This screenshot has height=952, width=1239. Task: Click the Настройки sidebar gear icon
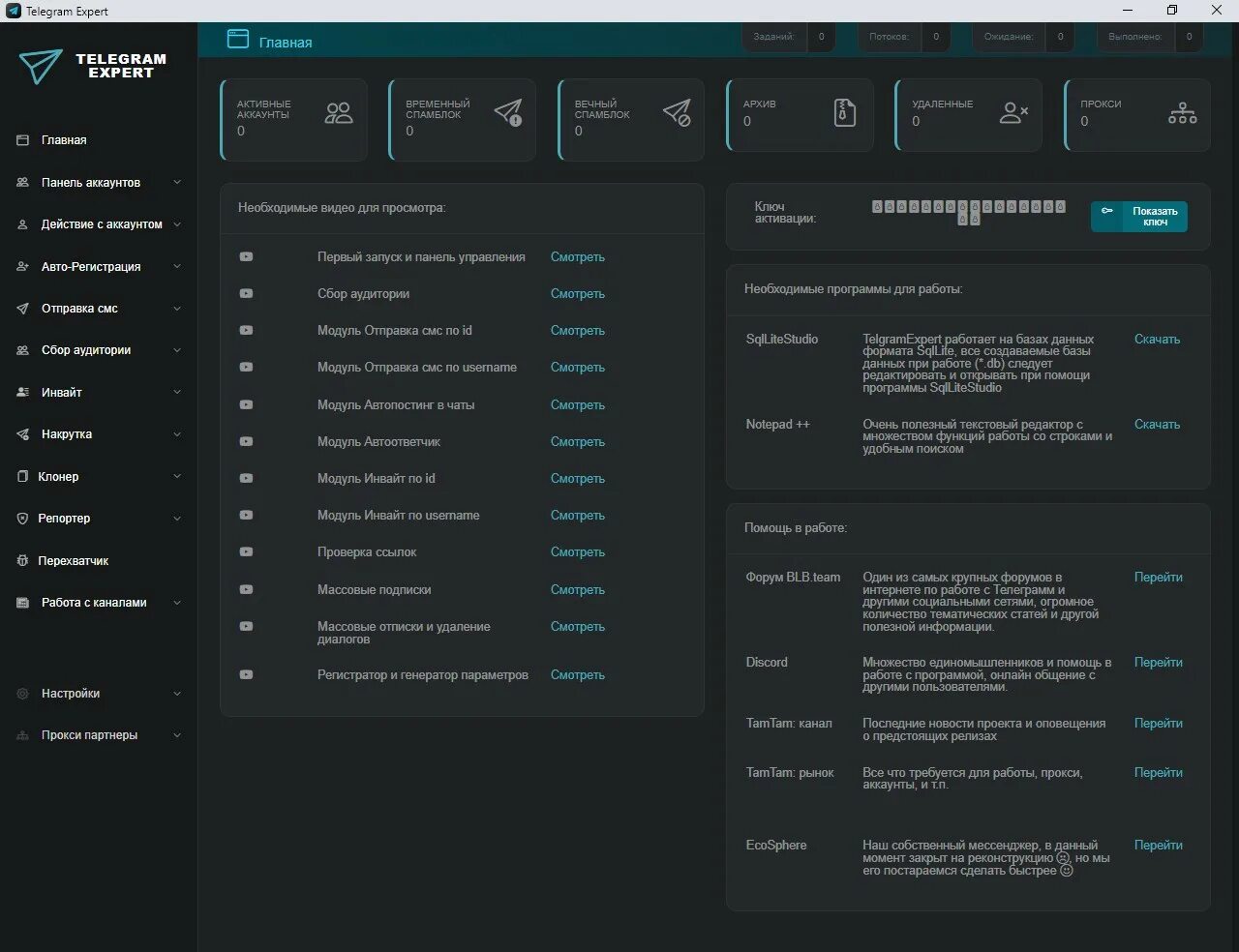(22, 694)
